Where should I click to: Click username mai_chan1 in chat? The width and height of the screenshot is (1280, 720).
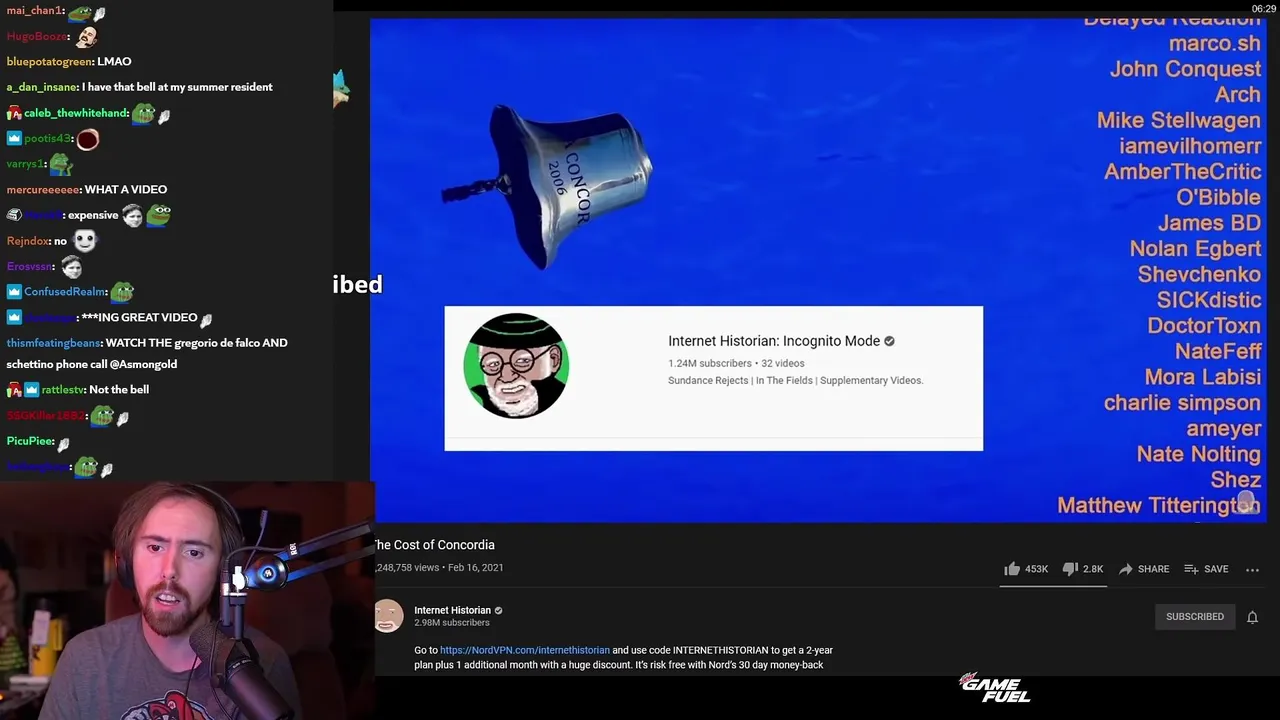pyautogui.click(x=34, y=11)
